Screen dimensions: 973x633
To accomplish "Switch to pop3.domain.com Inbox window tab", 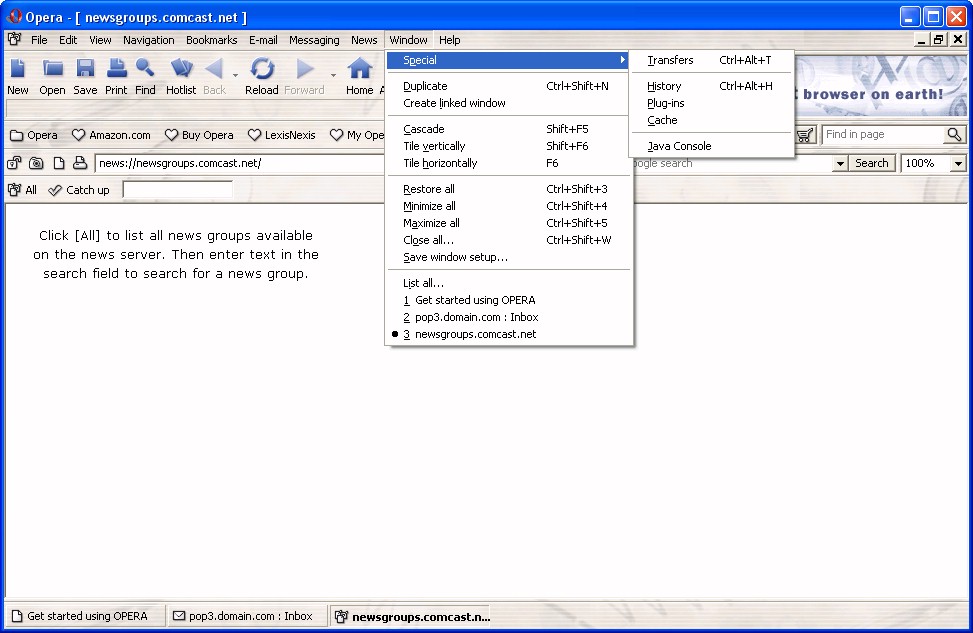I will 243,616.
